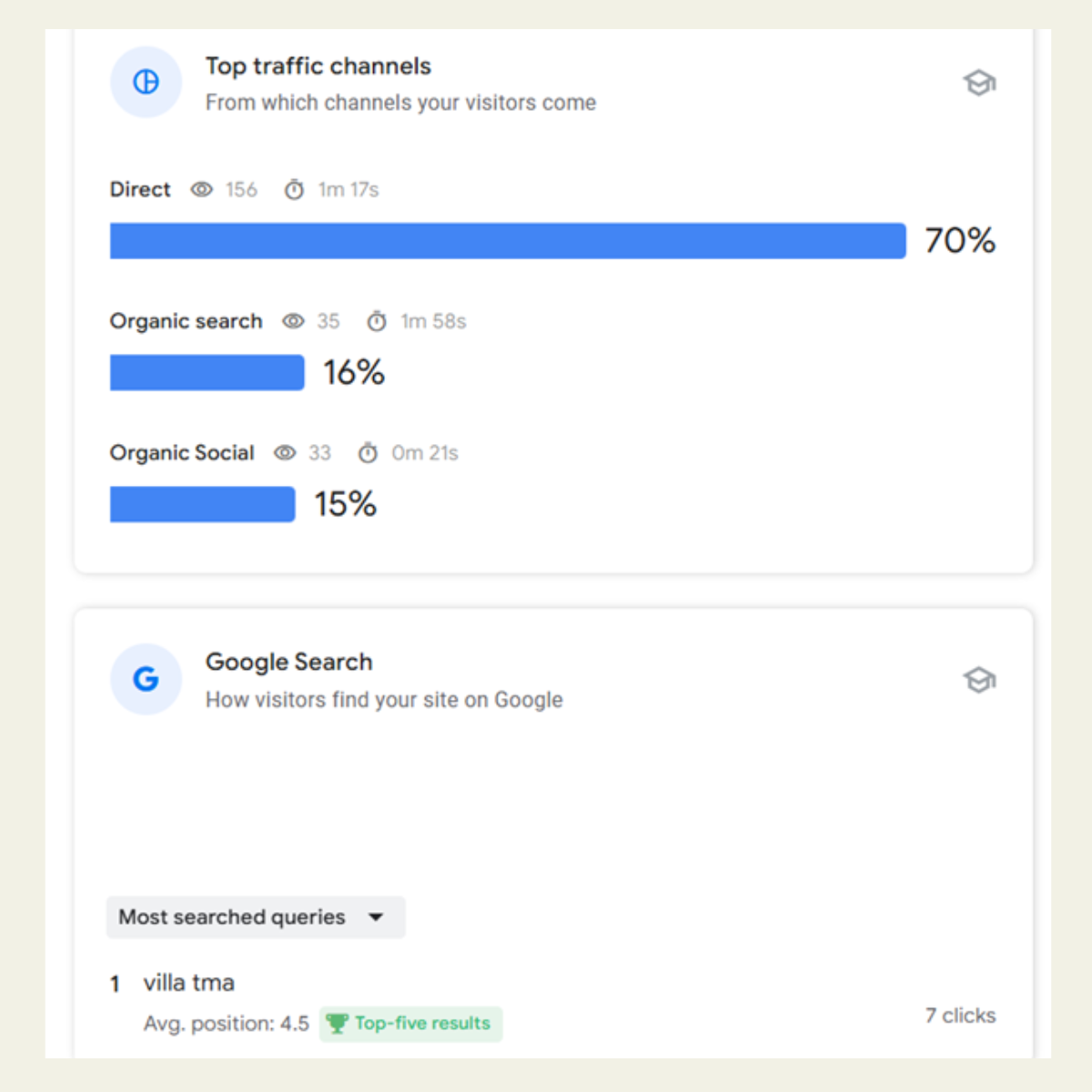The height and width of the screenshot is (1092, 1092).
Task: Click the eye icon beside Organic search
Action: click(x=293, y=321)
